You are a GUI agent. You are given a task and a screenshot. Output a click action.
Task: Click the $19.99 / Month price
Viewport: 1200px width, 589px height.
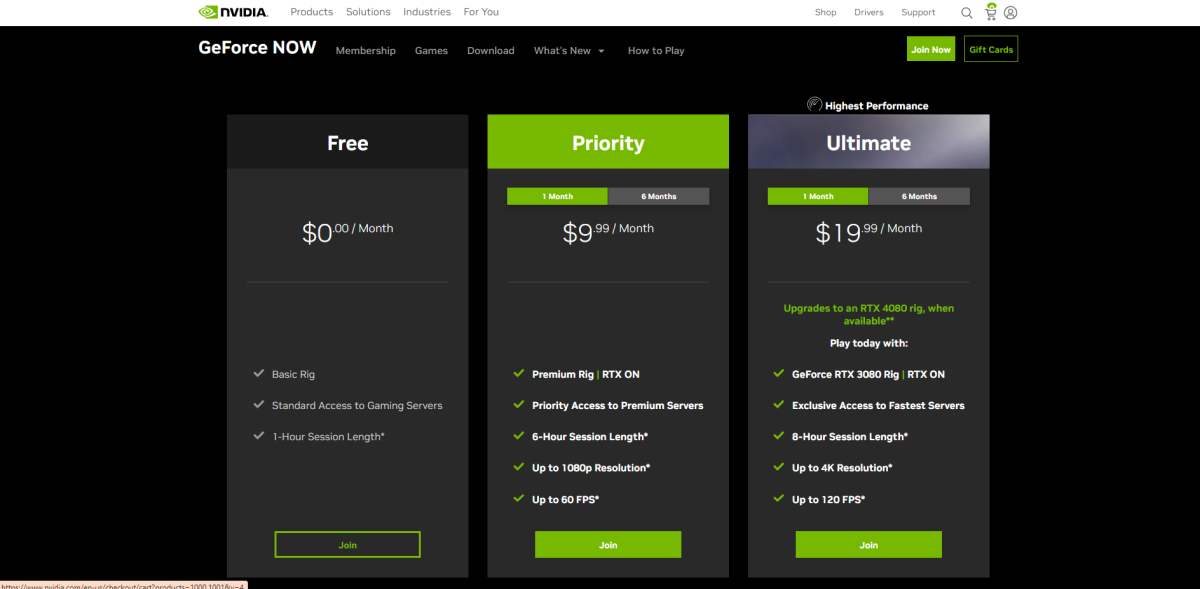(868, 232)
